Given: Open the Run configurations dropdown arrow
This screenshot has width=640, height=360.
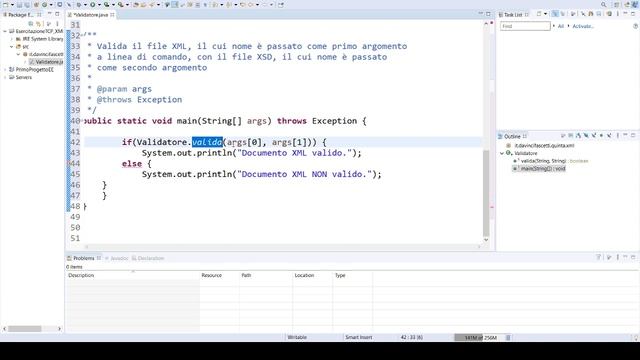Looking at the screenshot, I should tap(99, 4).
